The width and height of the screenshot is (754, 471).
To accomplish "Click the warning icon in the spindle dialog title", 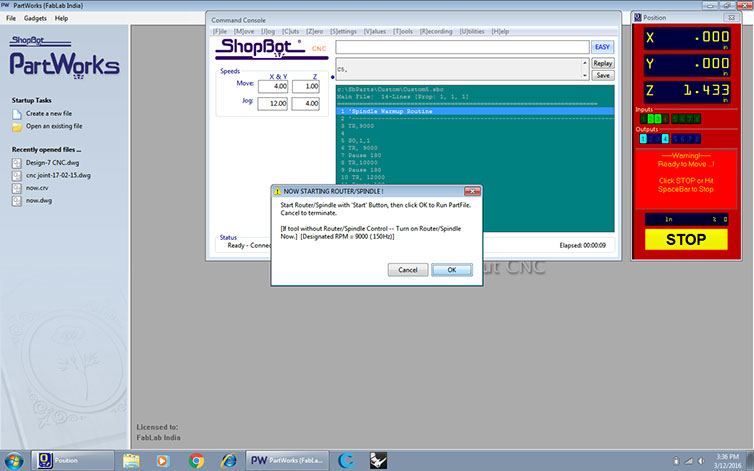I will (277, 191).
